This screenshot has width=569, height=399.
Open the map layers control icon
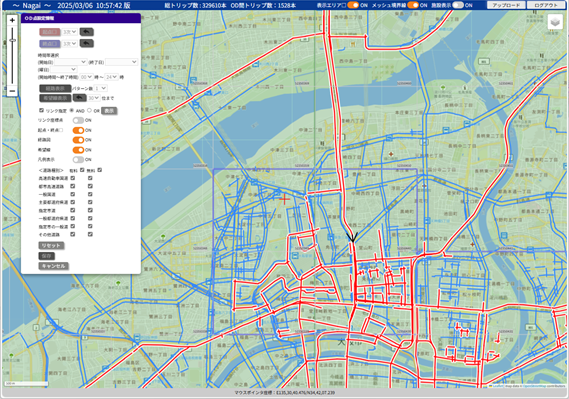point(554,22)
